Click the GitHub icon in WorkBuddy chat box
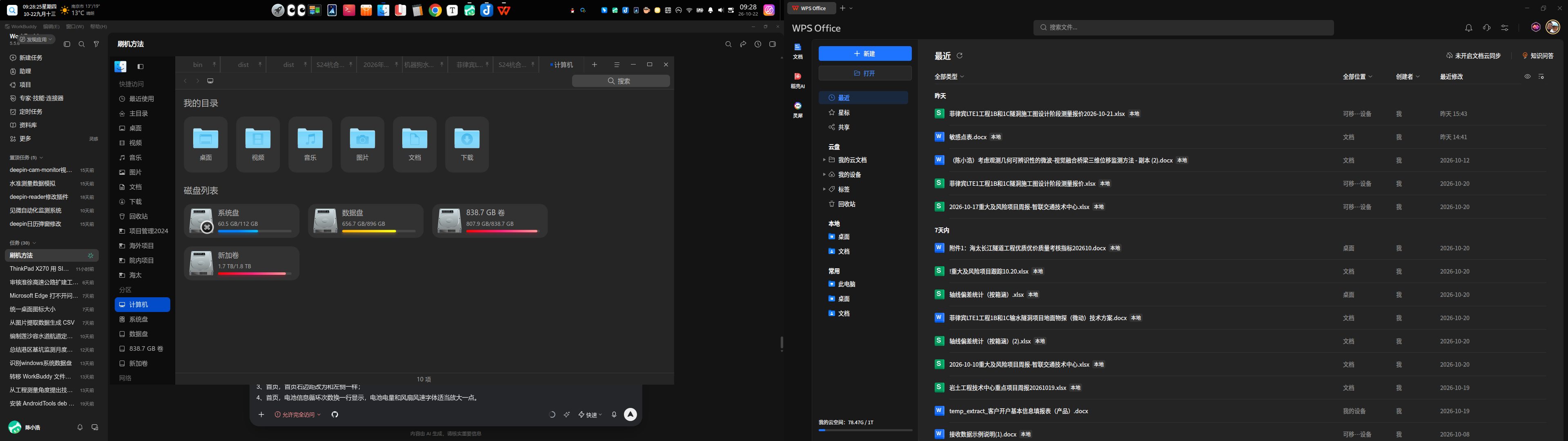1568x441 pixels. click(x=335, y=414)
